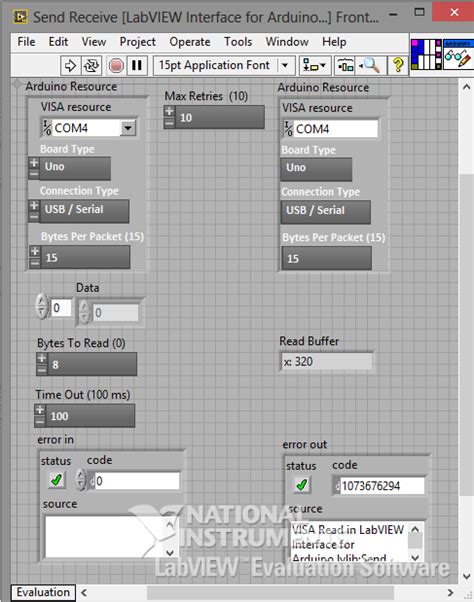The image size is (474, 602).
Task: Show Context Help question mark
Action: [398, 66]
